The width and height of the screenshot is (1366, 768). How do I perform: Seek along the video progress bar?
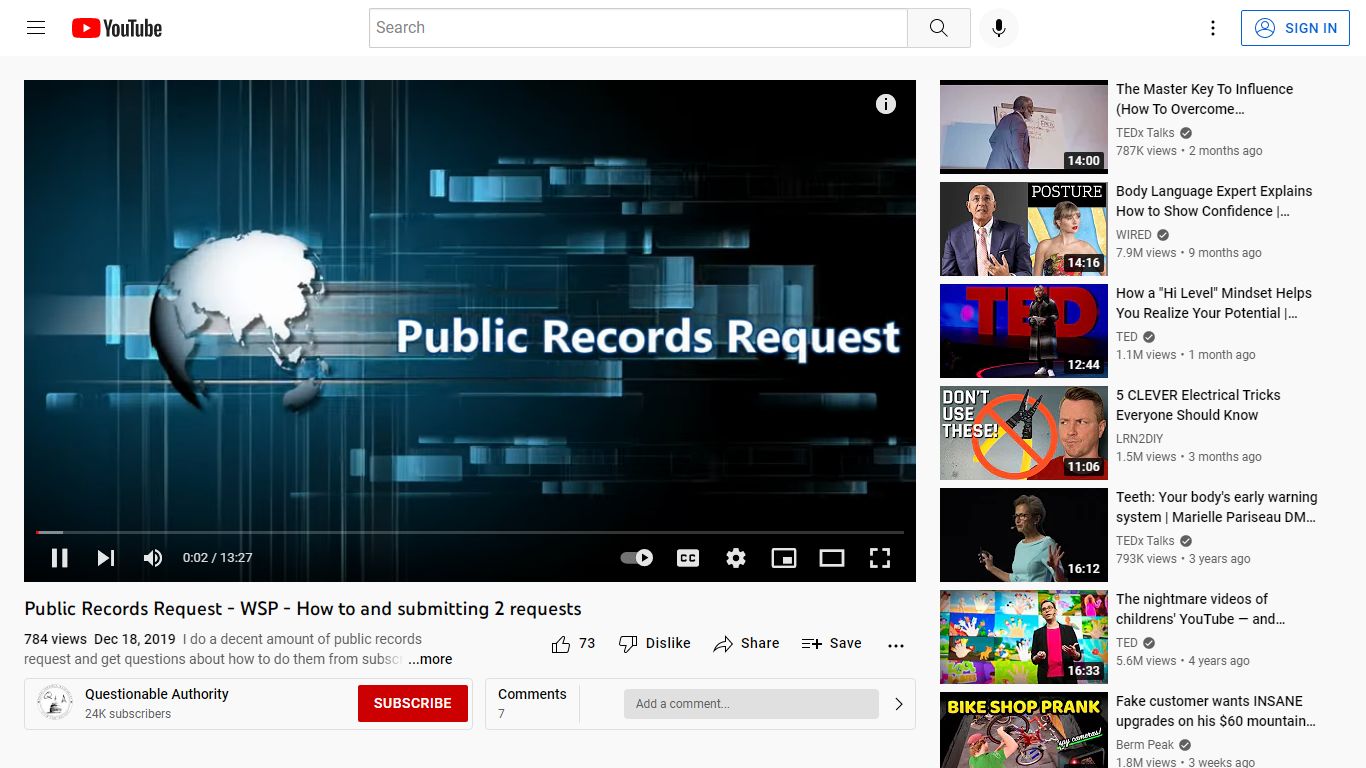click(470, 532)
